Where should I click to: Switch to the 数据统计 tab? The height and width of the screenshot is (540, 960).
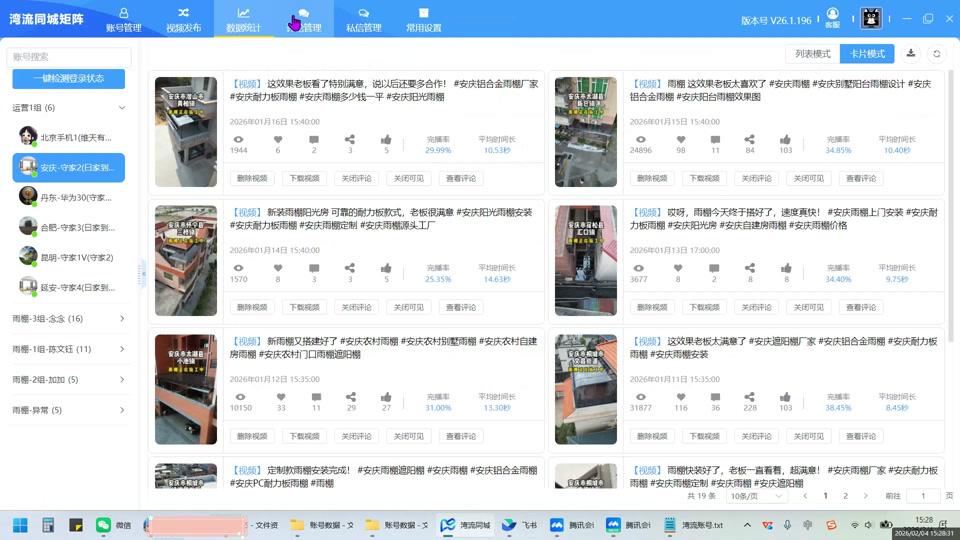243,20
